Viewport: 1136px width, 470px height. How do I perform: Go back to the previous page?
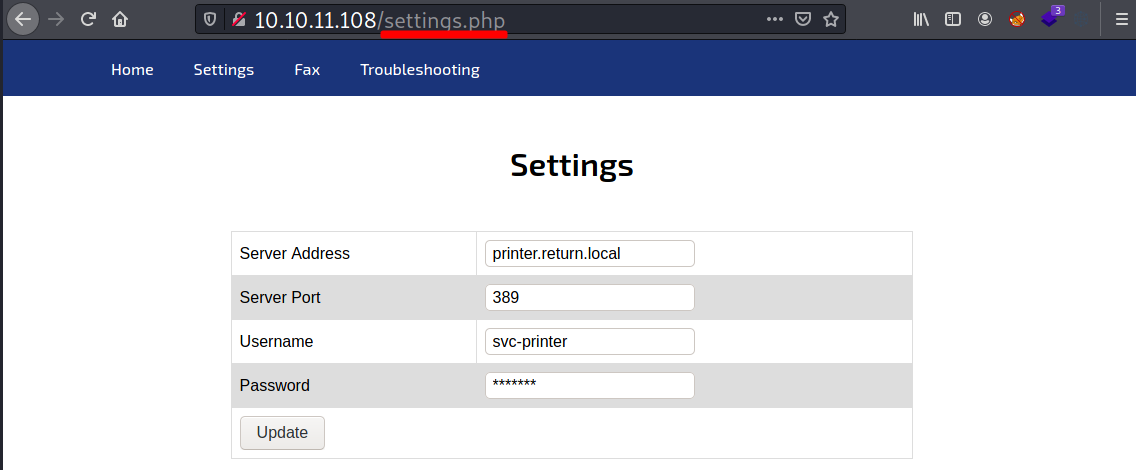coord(23,19)
